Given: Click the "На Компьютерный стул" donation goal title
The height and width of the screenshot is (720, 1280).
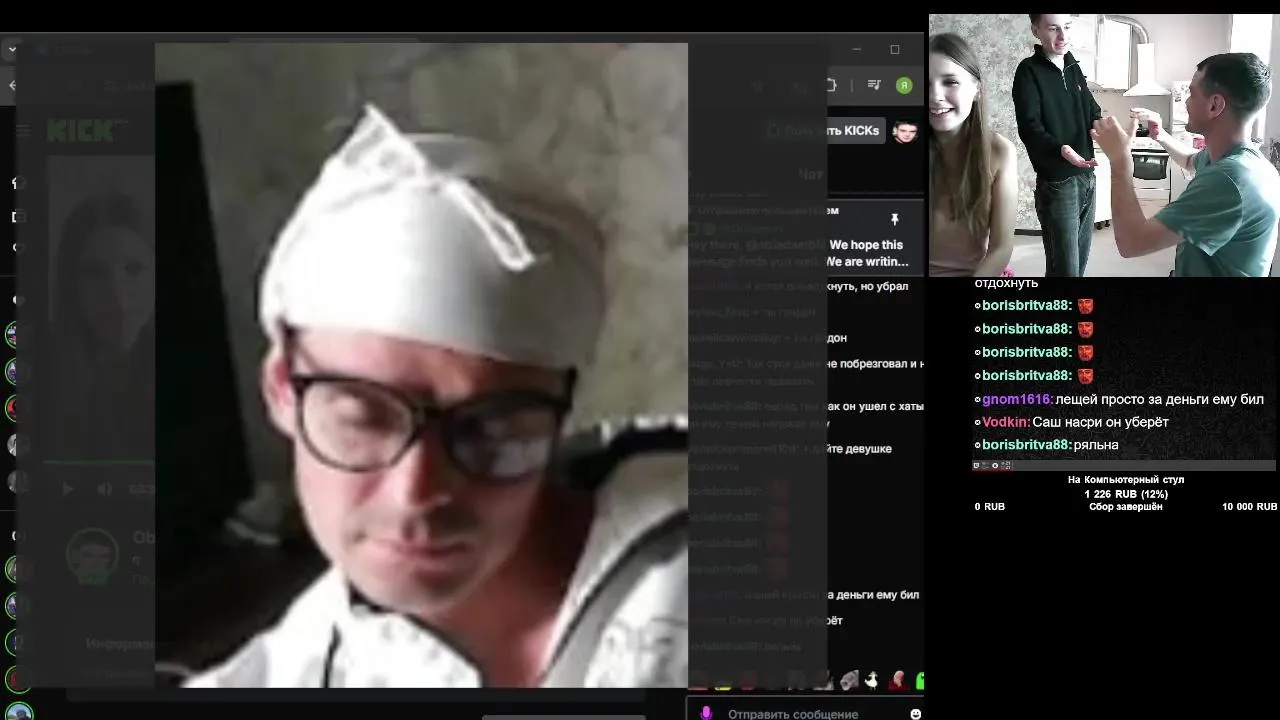Looking at the screenshot, I should click(1126, 480).
